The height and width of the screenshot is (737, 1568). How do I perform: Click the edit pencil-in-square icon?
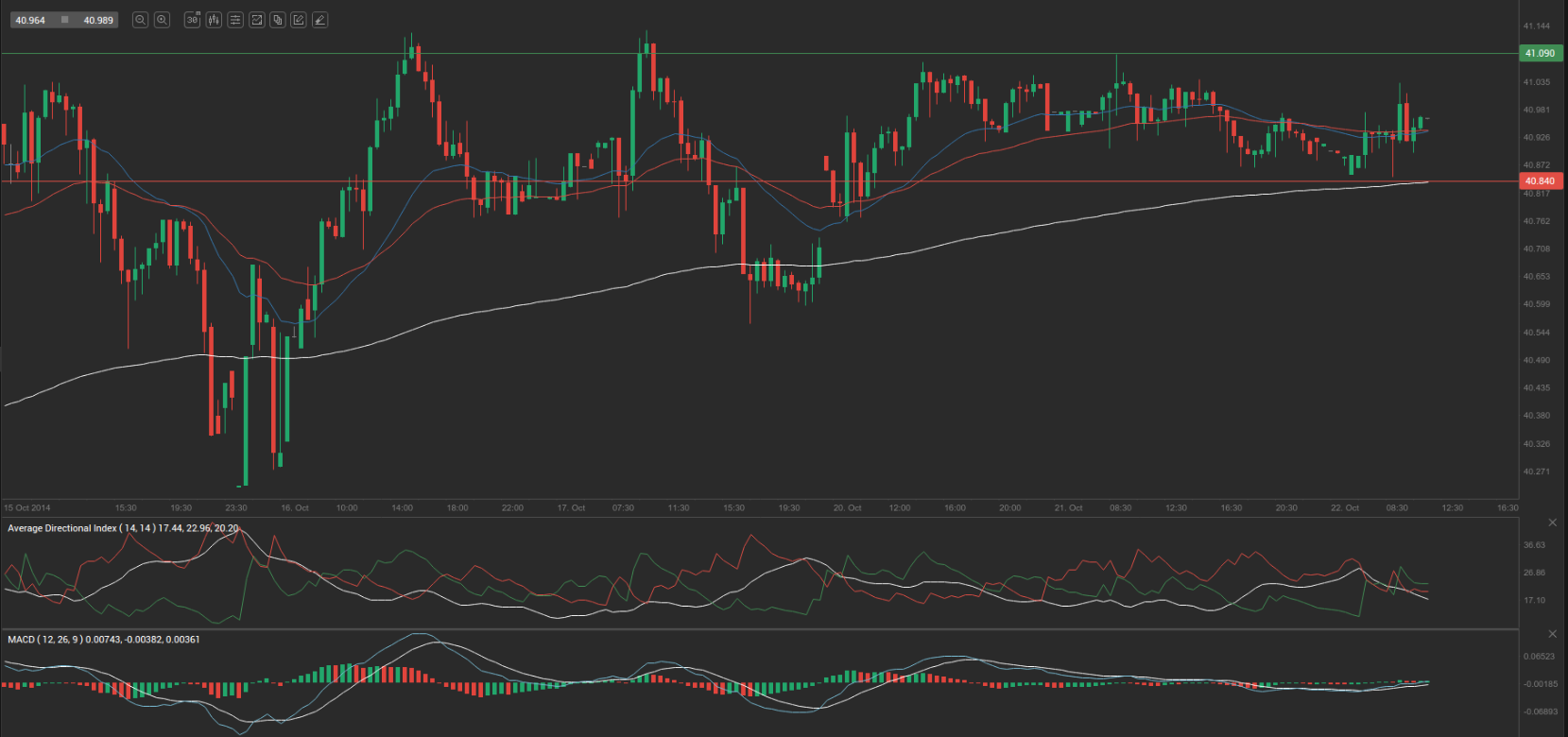[x=299, y=20]
